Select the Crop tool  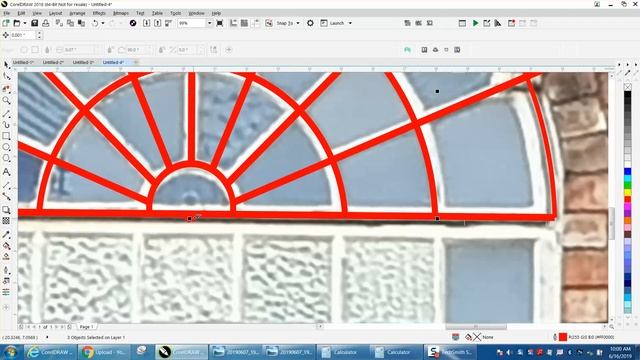coord(6,89)
